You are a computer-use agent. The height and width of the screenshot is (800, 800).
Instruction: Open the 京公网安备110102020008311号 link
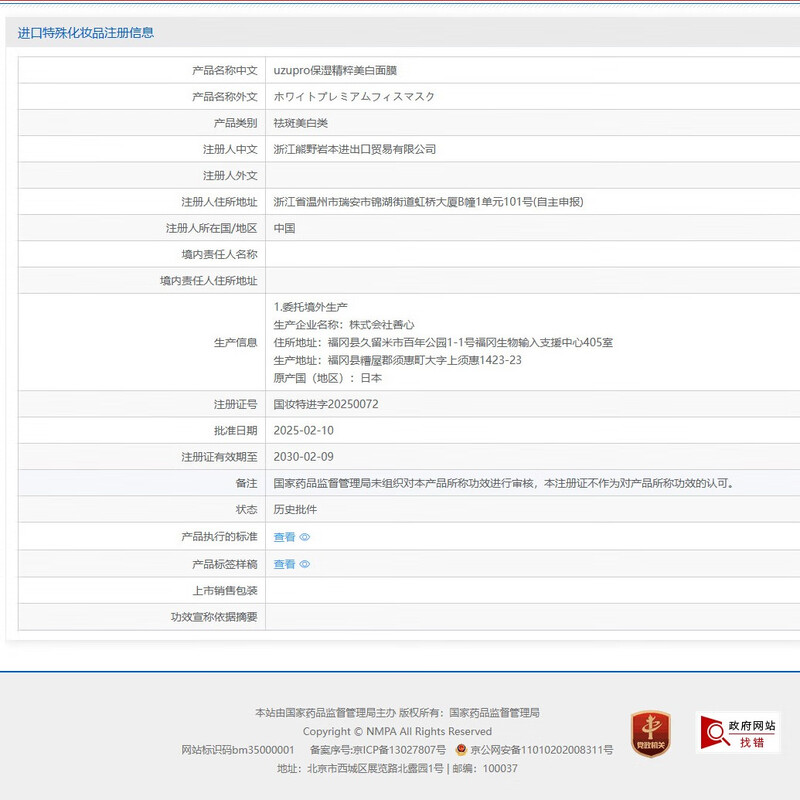[x=541, y=749]
